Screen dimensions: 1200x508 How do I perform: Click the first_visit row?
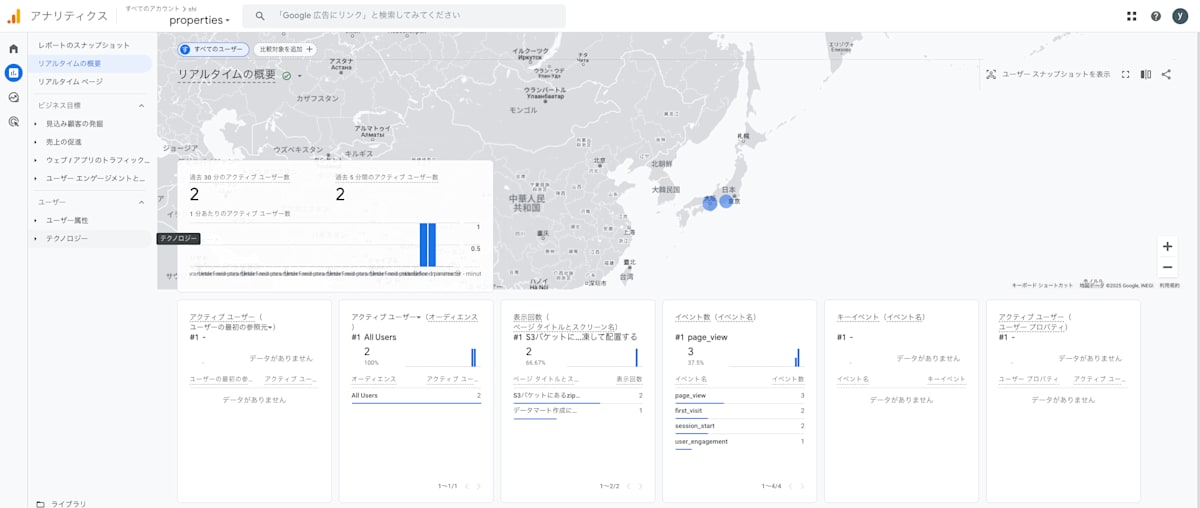point(739,411)
